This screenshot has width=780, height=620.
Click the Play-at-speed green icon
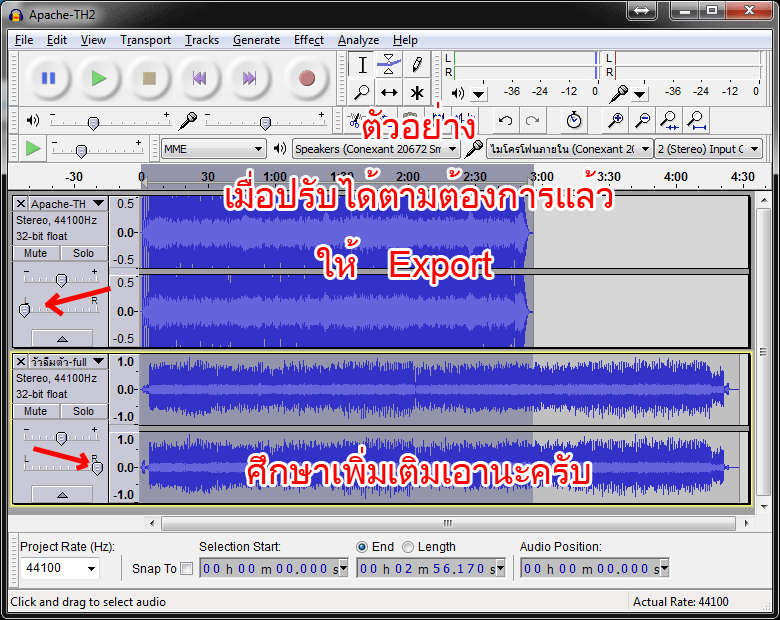tap(33, 148)
